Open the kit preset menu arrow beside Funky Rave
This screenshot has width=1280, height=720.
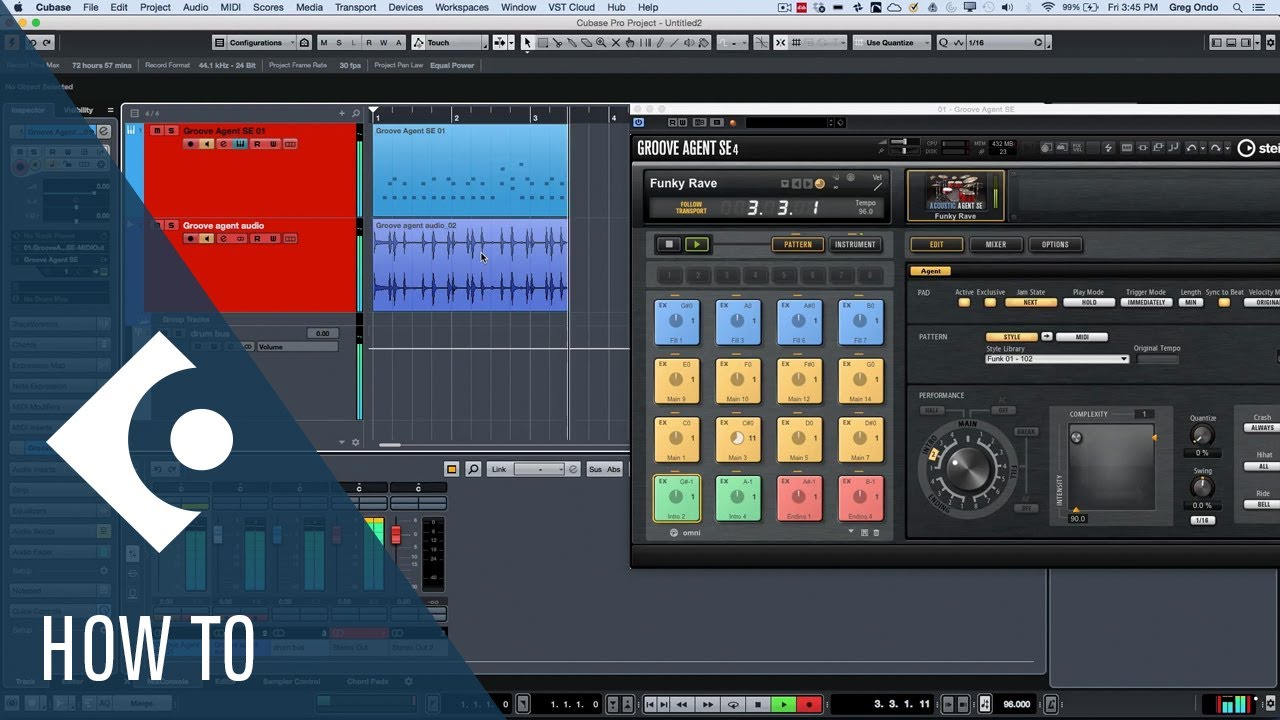pos(785,183)
